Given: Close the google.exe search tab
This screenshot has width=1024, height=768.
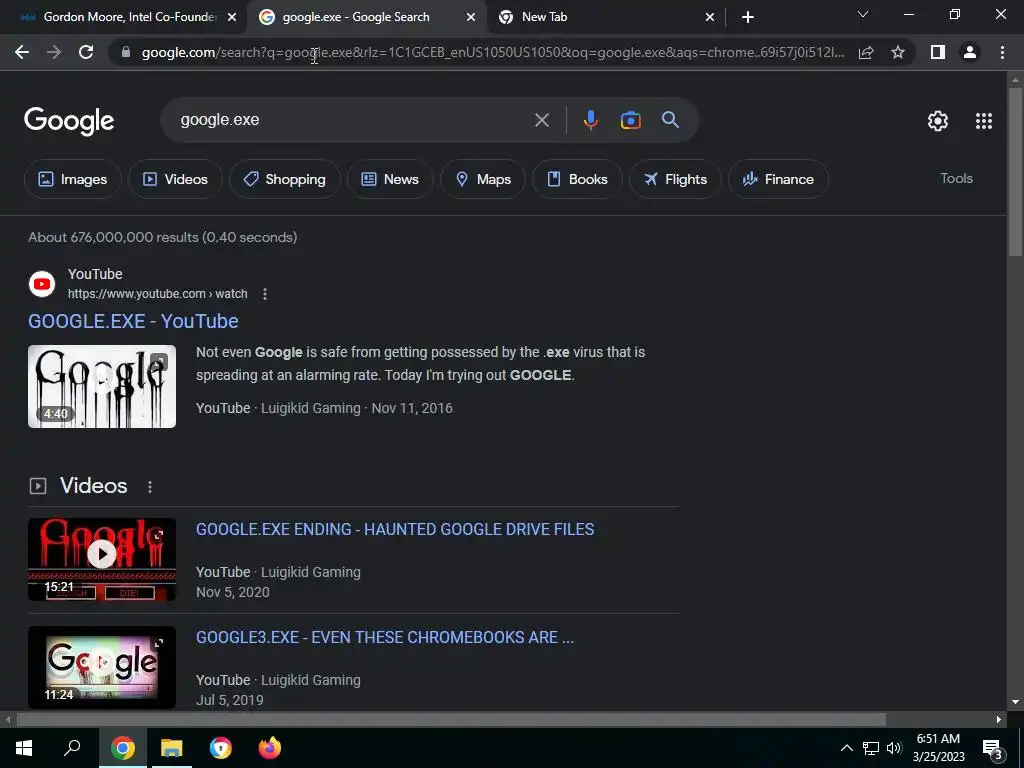Looking at the screenshot, I should [471, 17].
